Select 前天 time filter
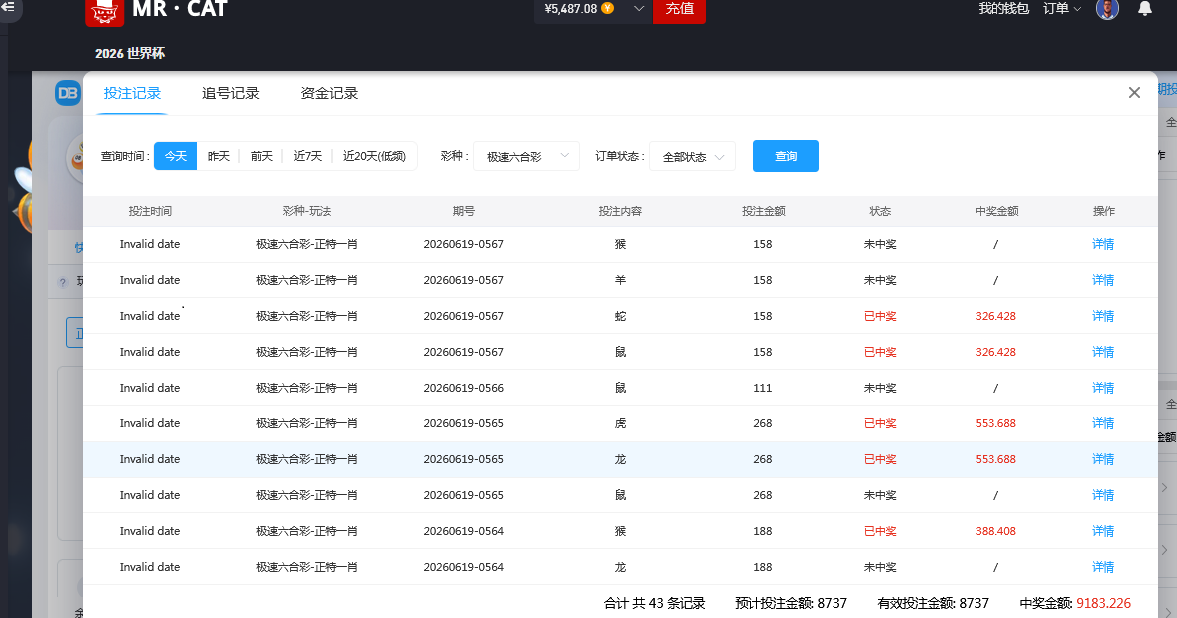This screenshot has width=1177, height=618. pos(261,156)
